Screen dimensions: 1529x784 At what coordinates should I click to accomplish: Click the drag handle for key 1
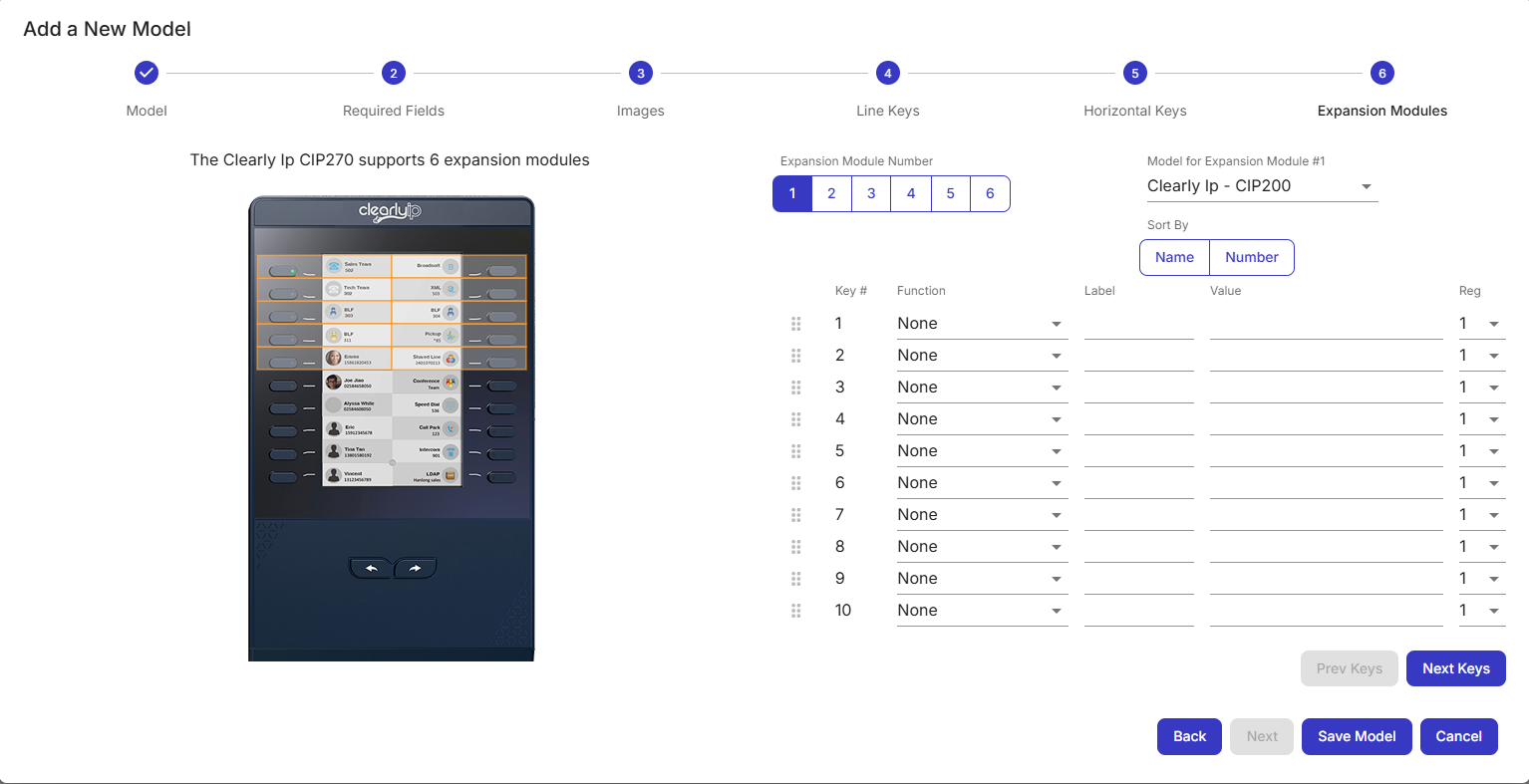[x=795, y=324]
